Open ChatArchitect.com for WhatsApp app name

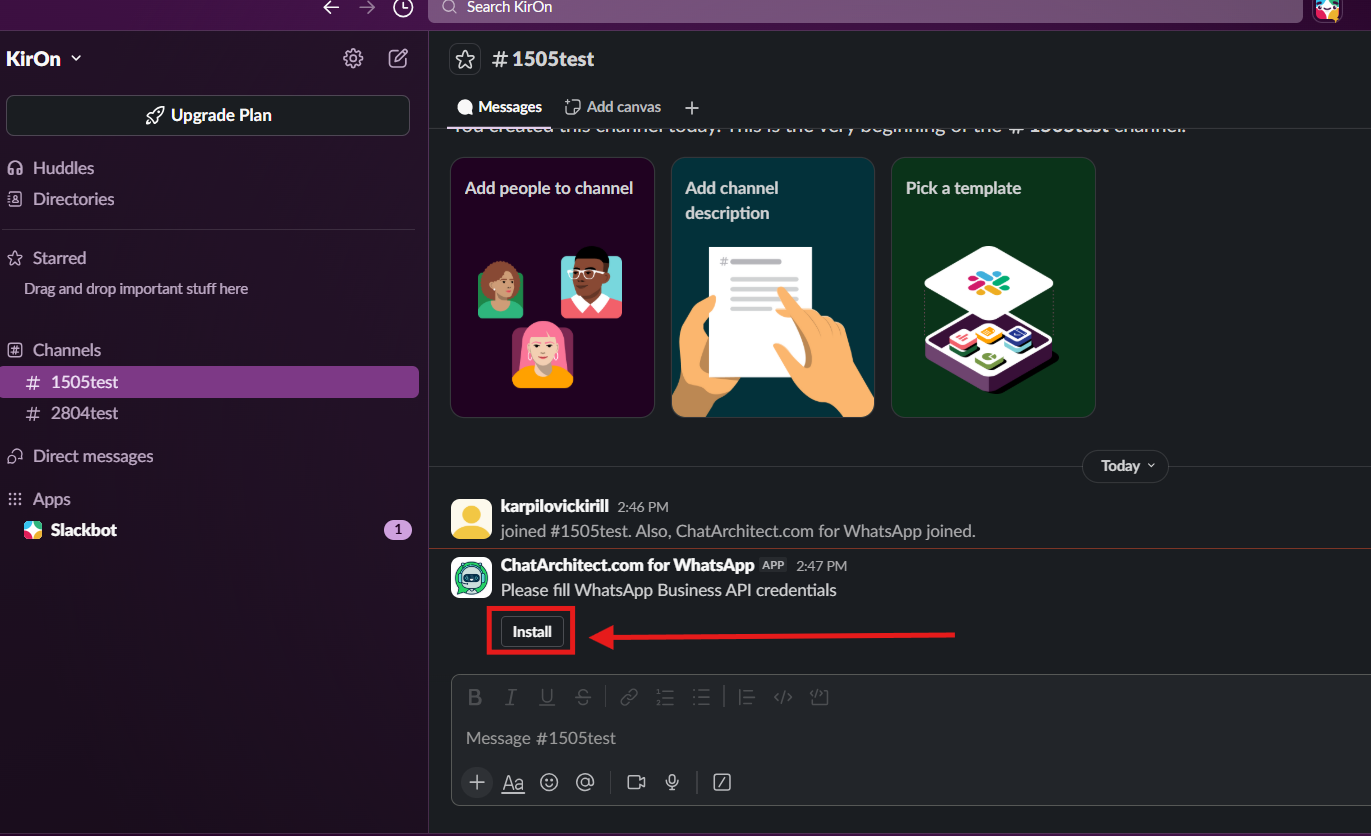[627, 565]
